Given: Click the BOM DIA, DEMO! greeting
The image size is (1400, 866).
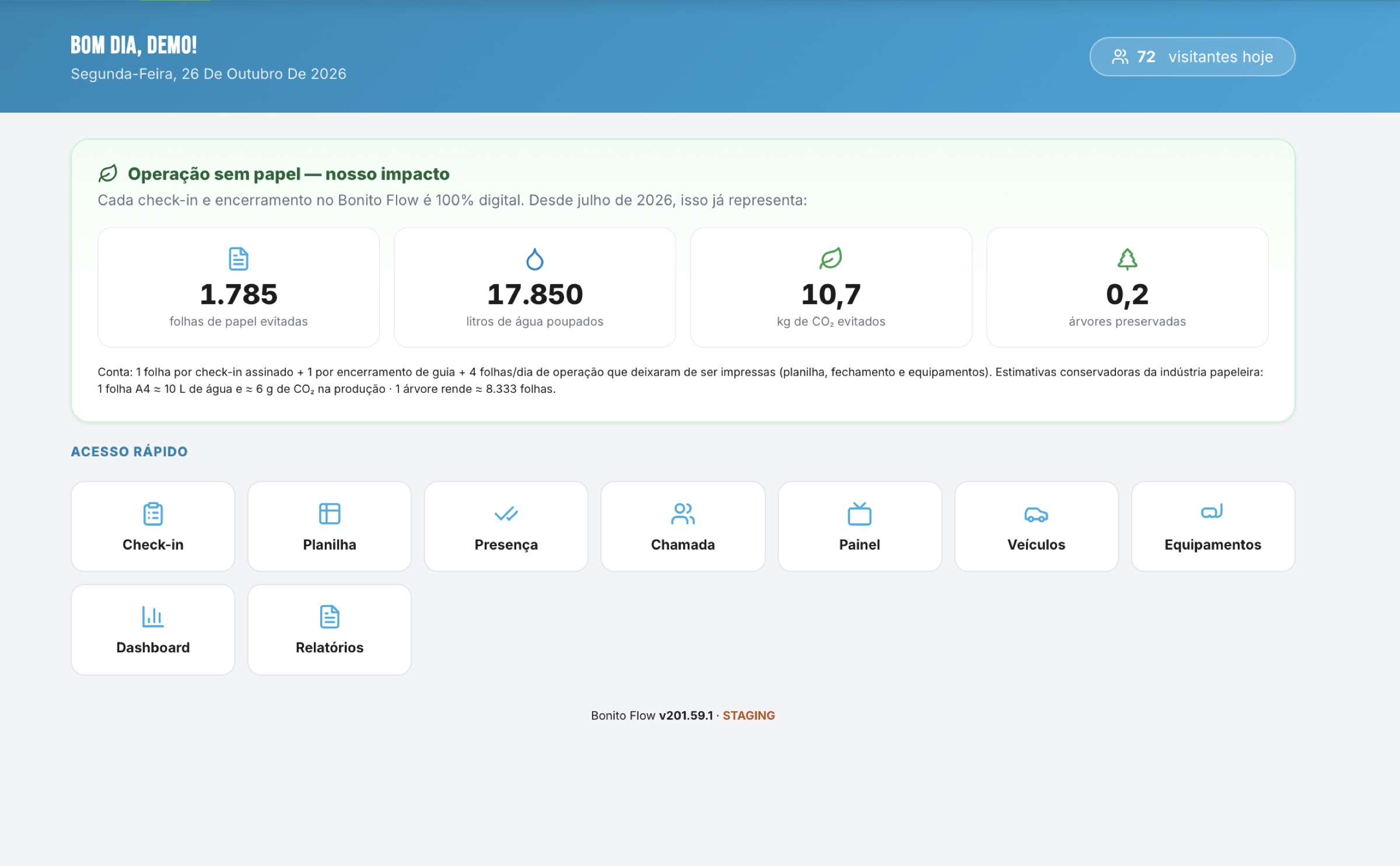Looking at the screenshot, I should coord(134,45).
